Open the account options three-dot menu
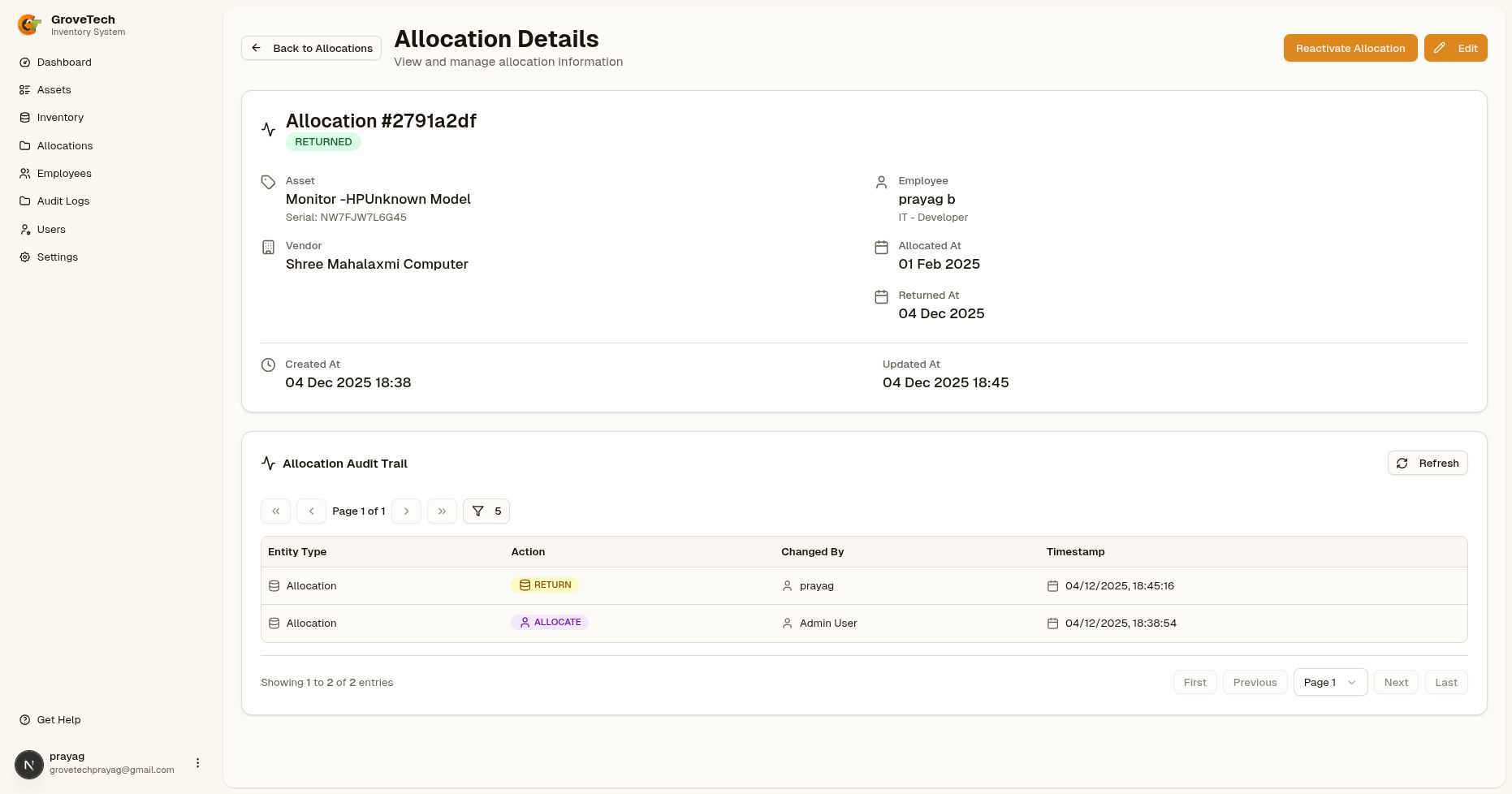1512x794 pixels. coord(197,762)
